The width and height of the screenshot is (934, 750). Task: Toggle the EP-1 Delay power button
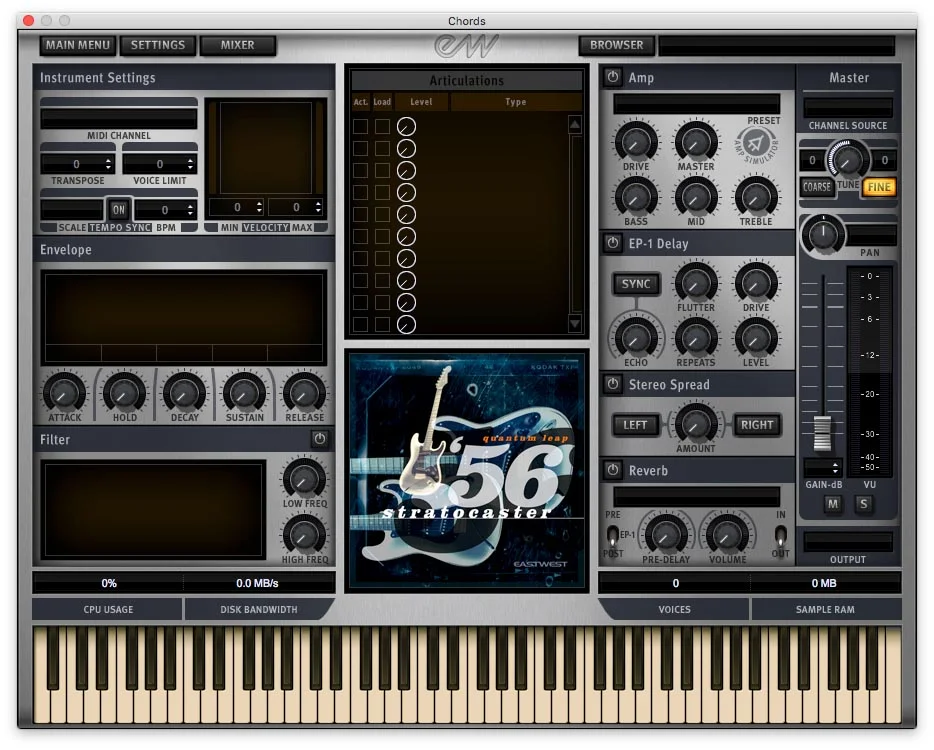pos(613,243)
